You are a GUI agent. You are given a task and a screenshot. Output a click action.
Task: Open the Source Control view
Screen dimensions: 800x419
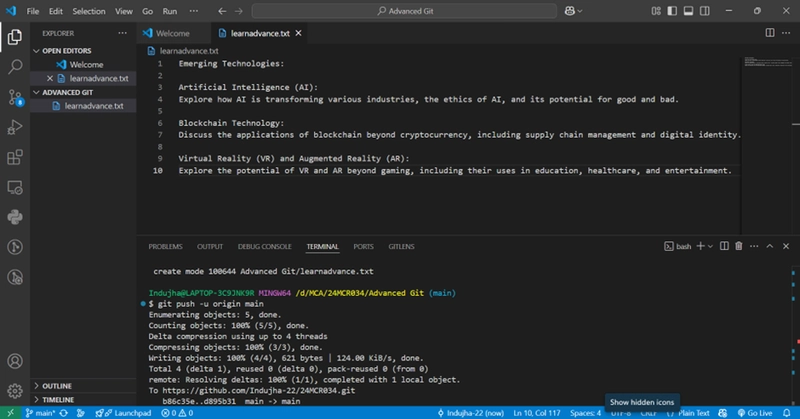click(x=15, y=97)
